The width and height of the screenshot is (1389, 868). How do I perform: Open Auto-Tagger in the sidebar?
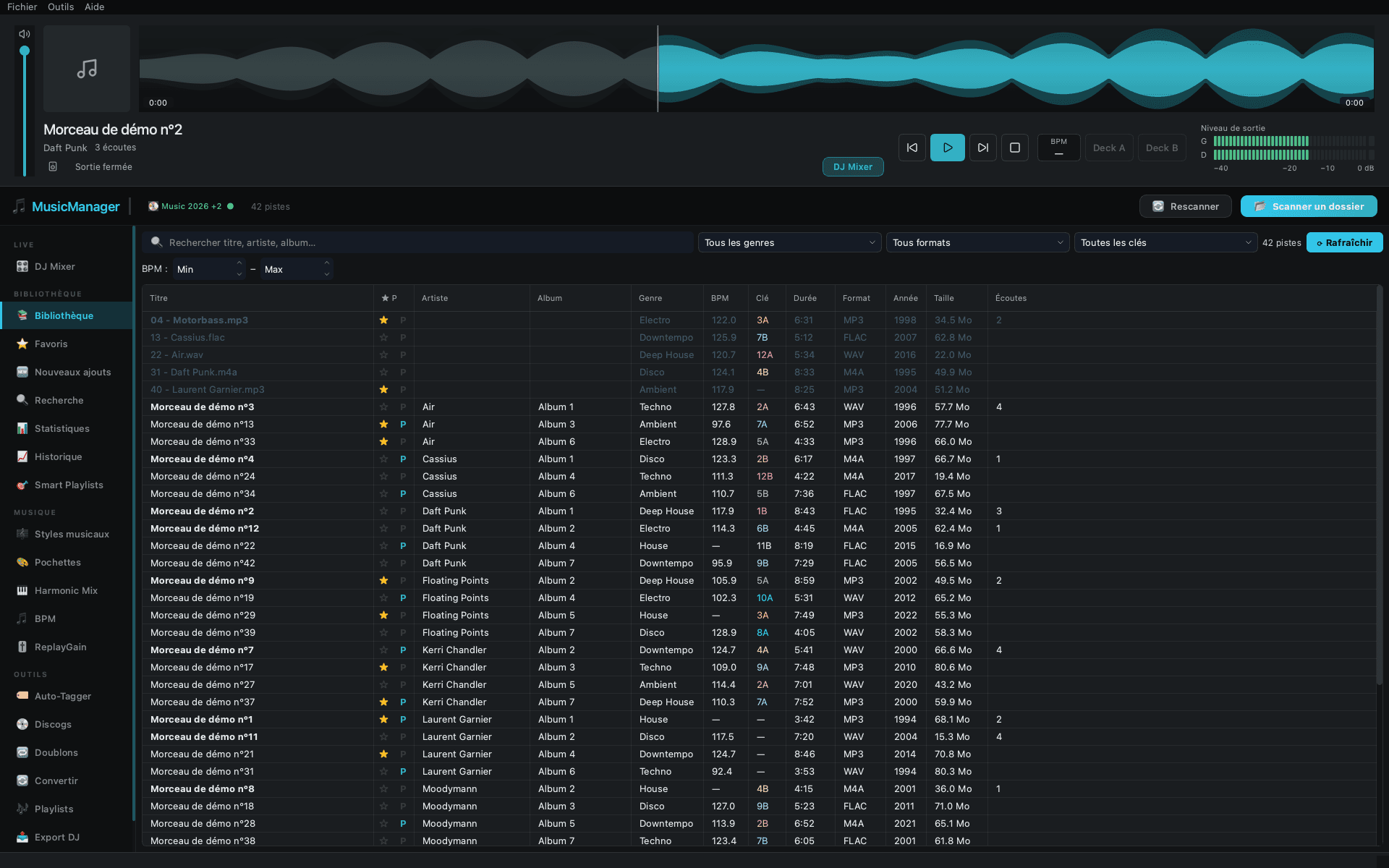click(x=67, y=696)
